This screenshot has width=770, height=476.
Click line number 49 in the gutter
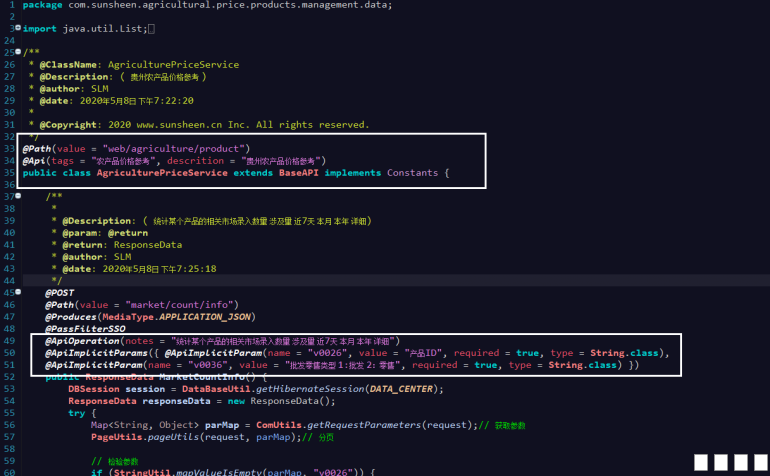(x=9, y=341)
